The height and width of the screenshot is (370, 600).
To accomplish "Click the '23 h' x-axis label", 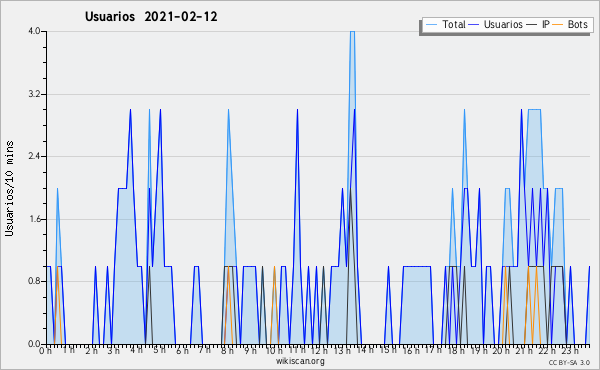I will coord(570,351).
